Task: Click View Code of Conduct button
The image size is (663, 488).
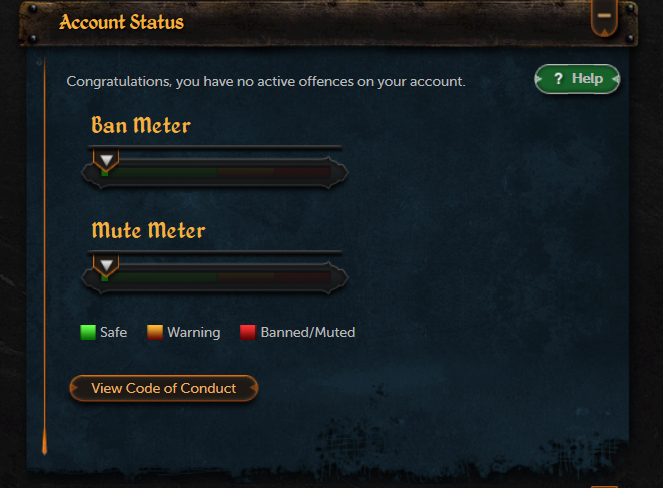Action: click(164, 388)
